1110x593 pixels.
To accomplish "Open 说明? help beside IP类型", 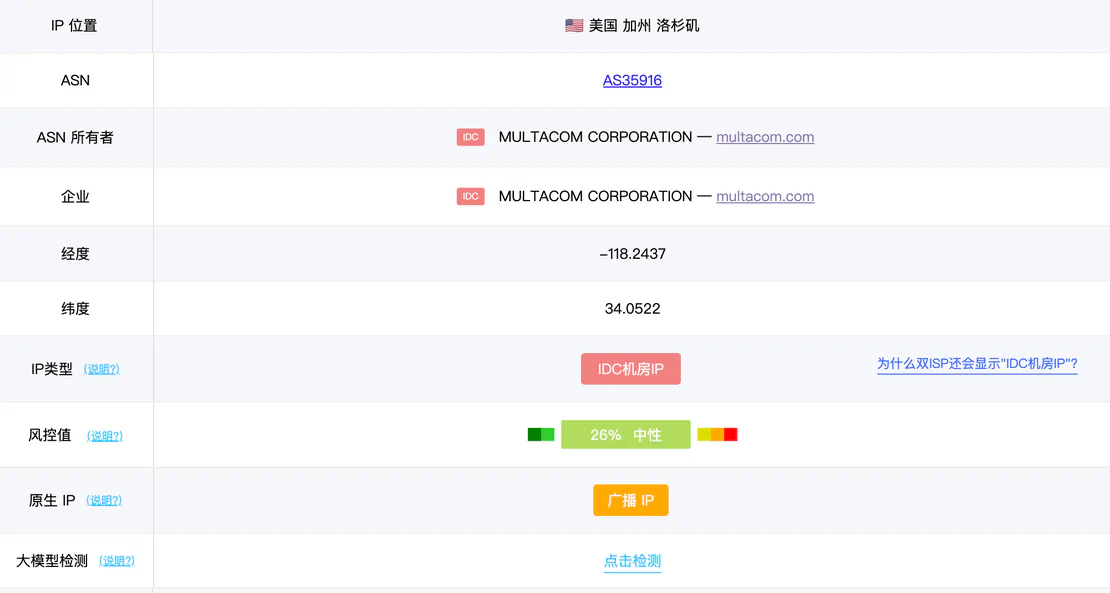I will (x=104, y=369).
